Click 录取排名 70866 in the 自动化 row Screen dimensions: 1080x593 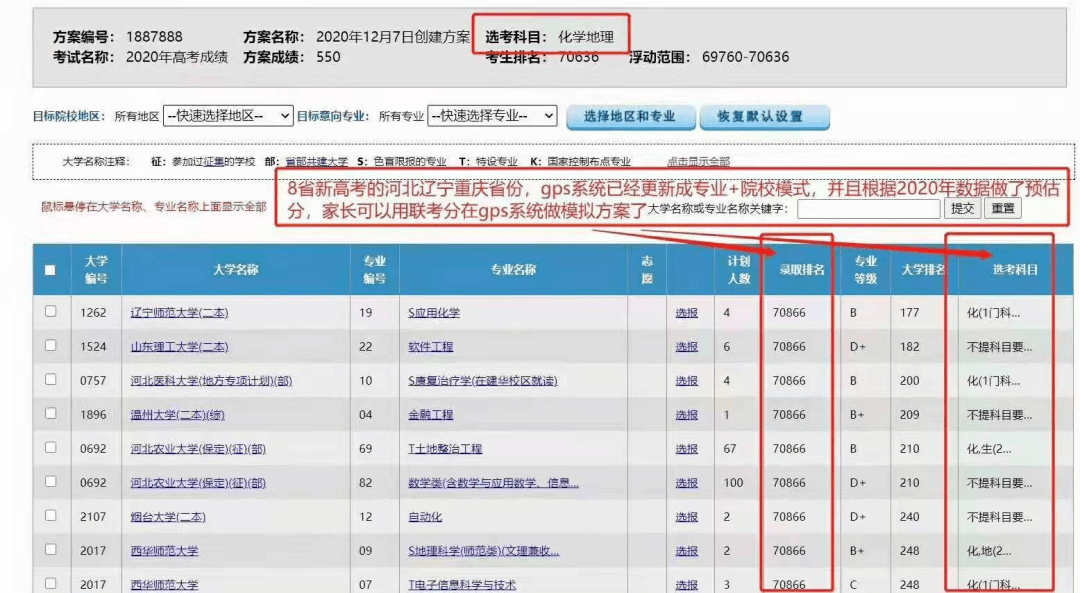[x=789, y=517]
